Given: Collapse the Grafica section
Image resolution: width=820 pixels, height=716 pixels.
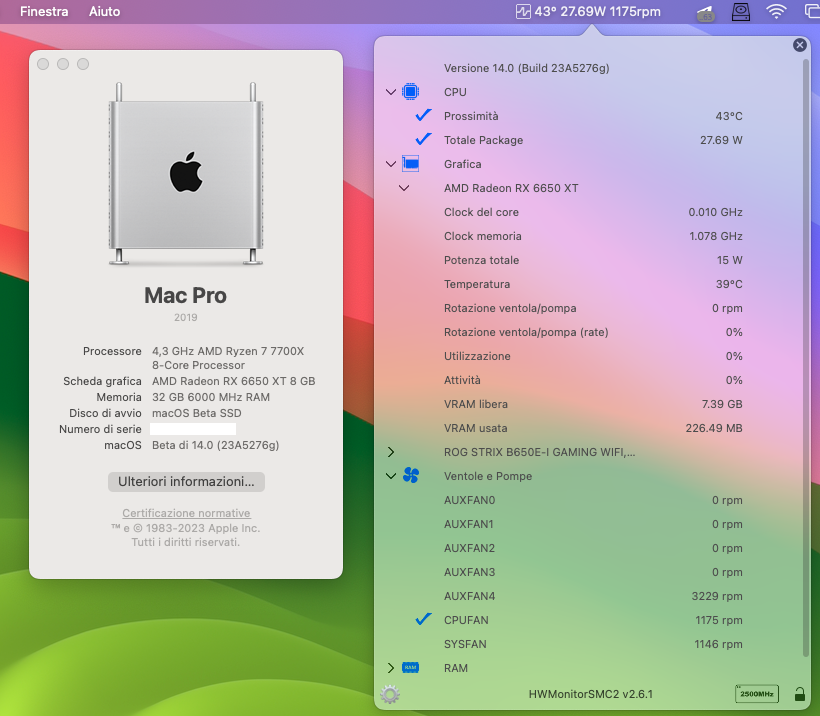Looking at the screenshot, I should [391, 164].
